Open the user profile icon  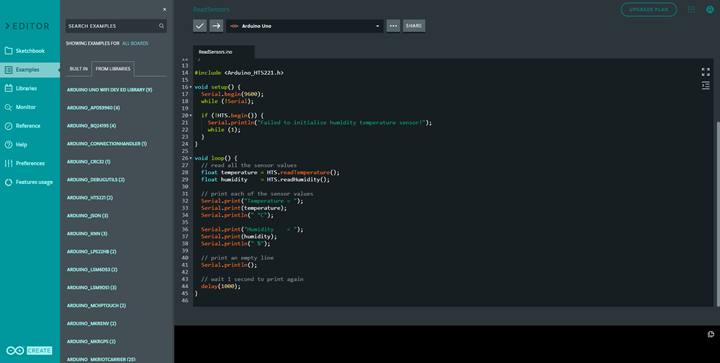709,9
